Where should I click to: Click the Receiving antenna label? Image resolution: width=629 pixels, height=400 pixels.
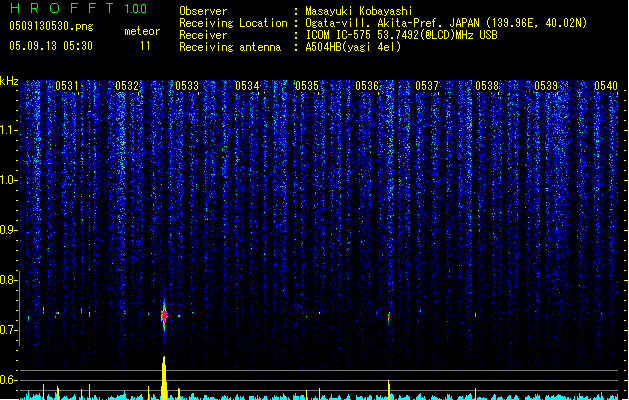230,47
